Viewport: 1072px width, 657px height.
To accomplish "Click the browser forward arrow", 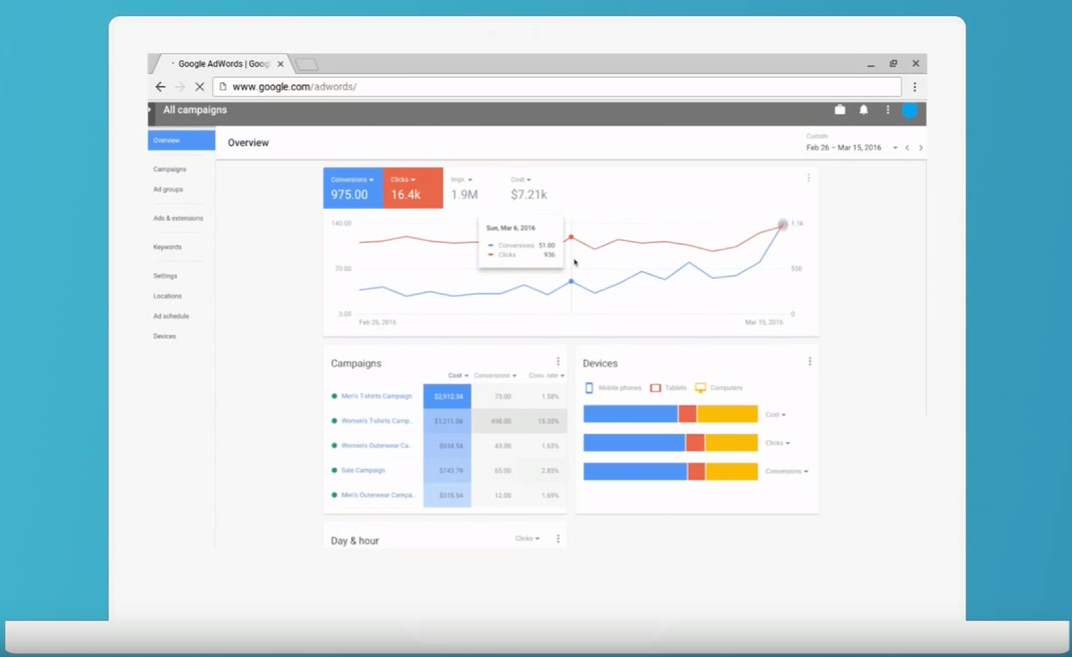I will point(180,87).
